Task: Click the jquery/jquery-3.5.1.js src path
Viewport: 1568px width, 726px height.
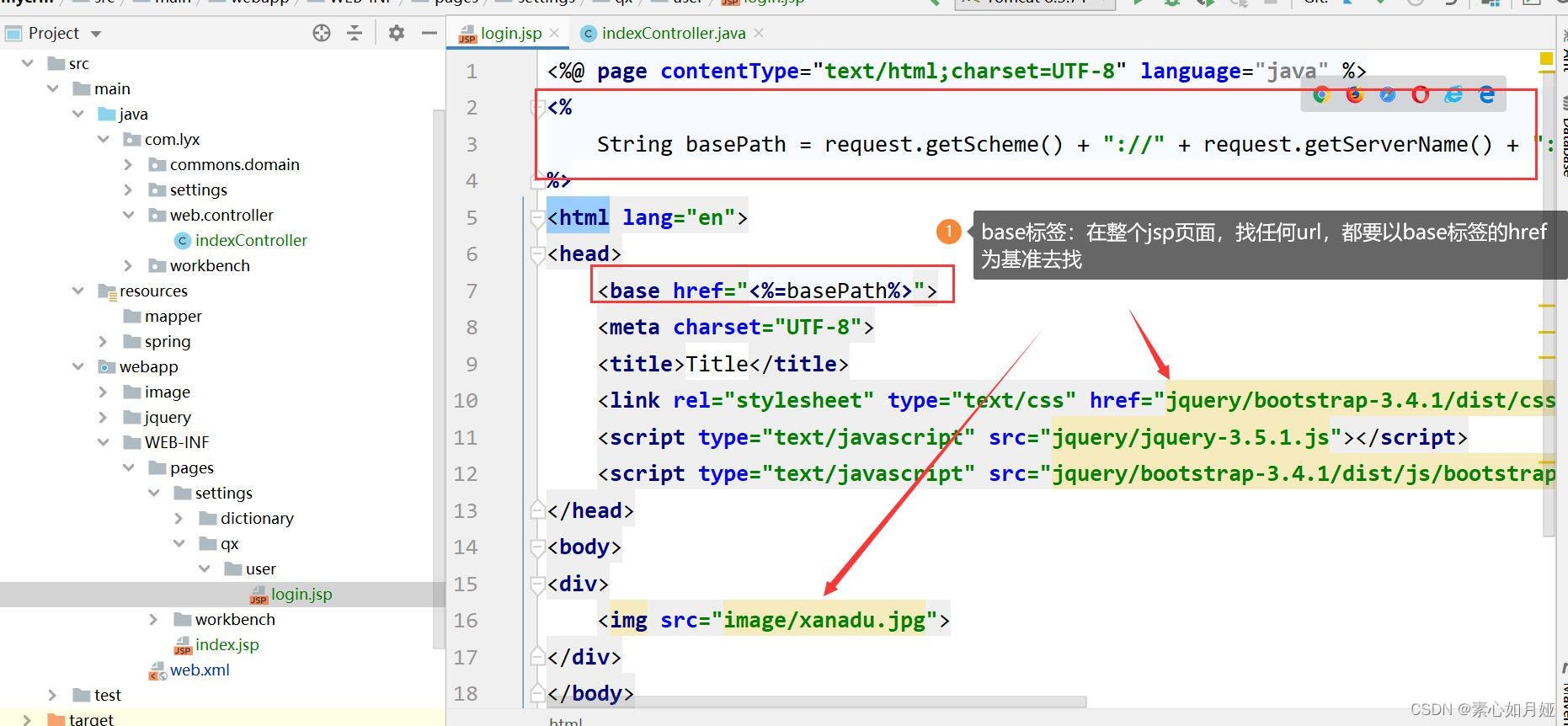Action: tap(1191, 437)
